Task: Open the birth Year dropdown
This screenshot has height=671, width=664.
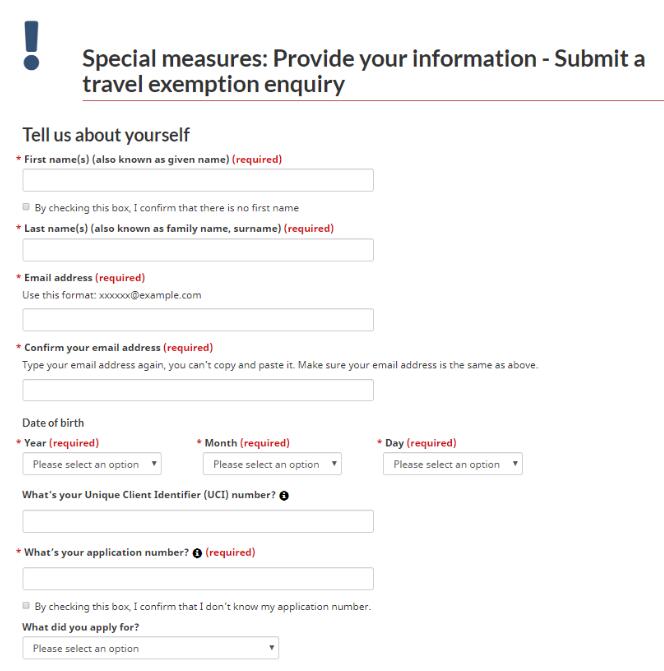Action: pyautogui.click(x=94, y=464)
